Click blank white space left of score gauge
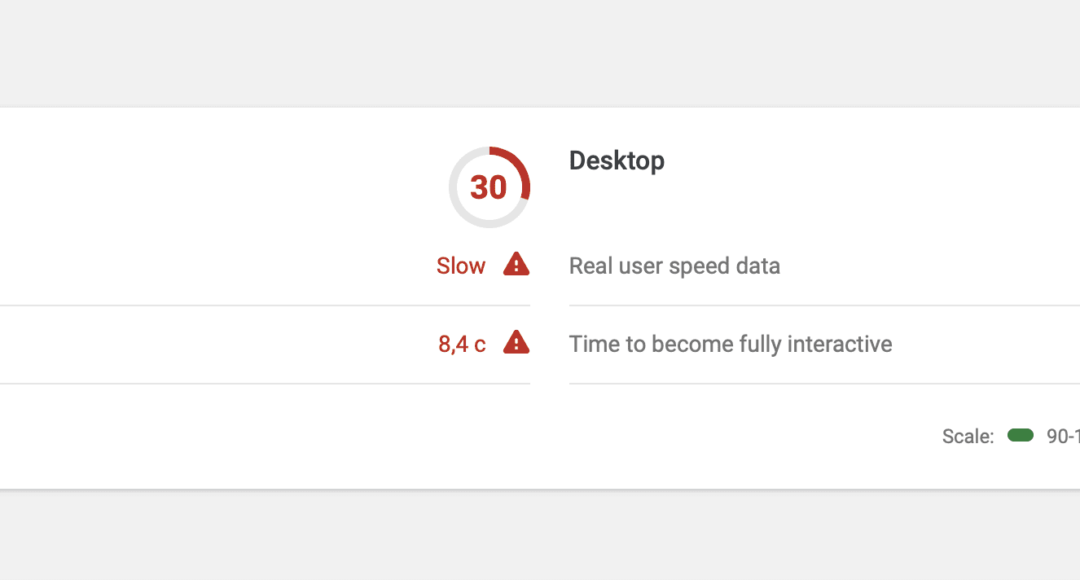 pos(220,200)
